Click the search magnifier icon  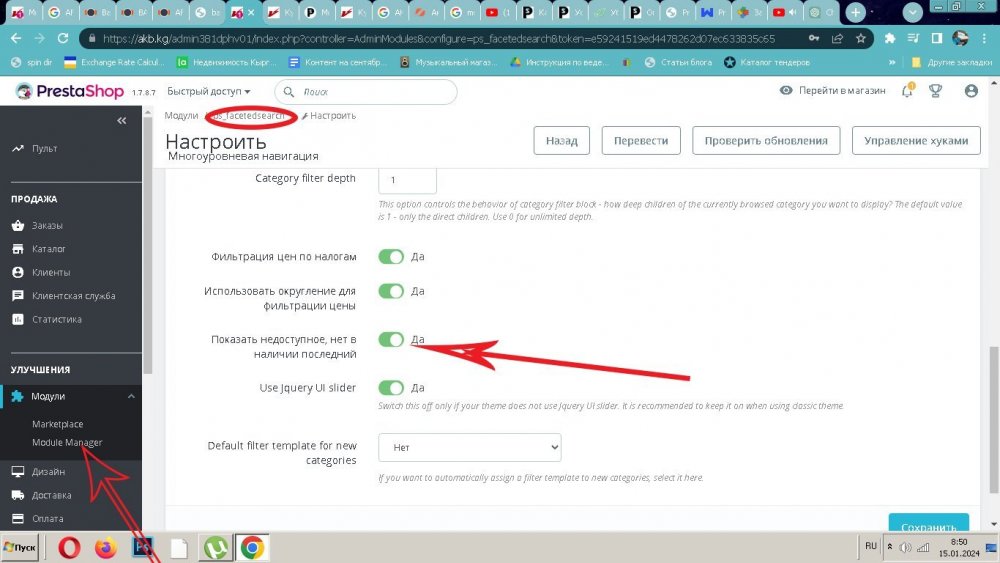pos(289,92)
